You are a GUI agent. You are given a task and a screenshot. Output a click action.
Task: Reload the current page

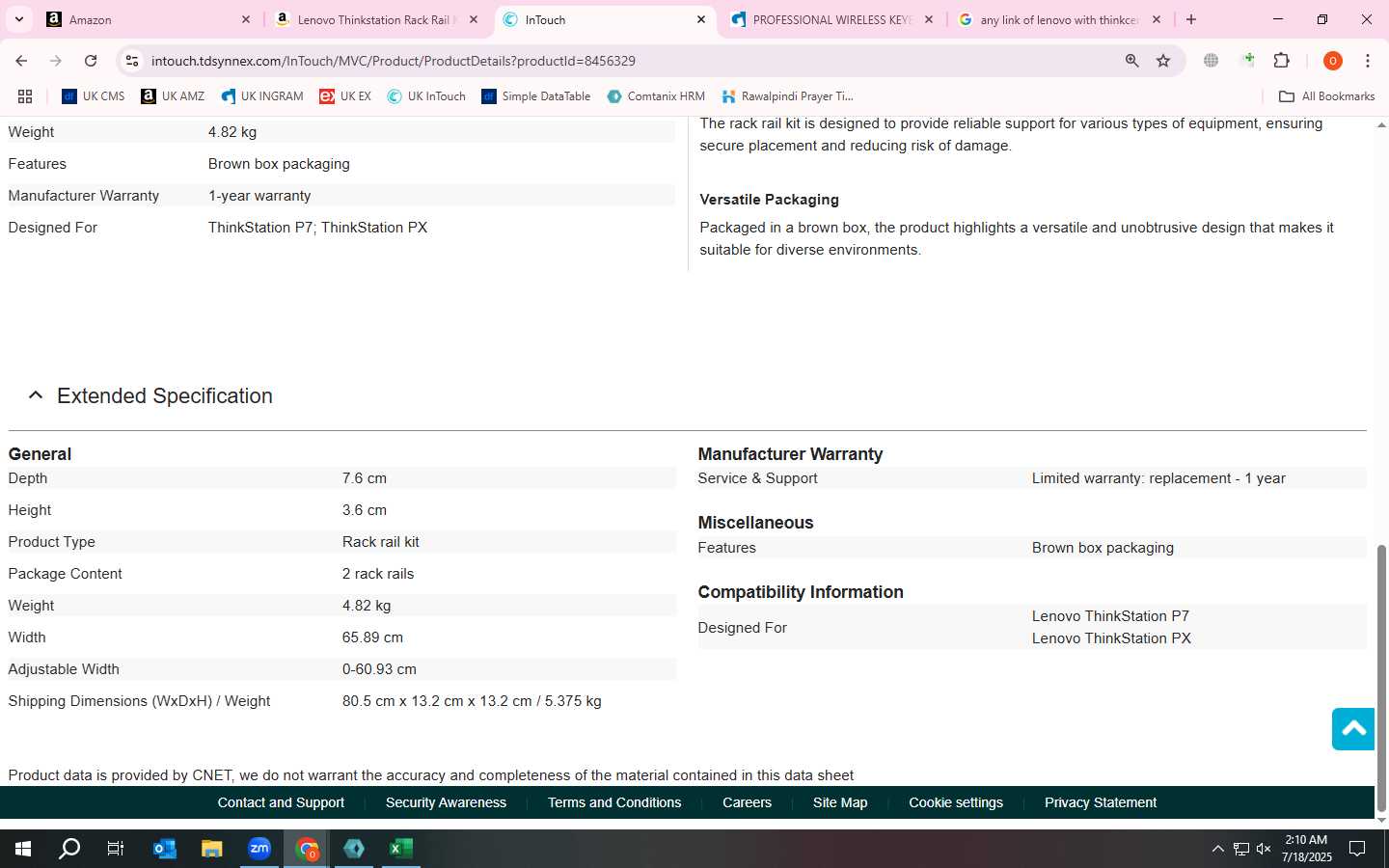[x=91, y=61]
